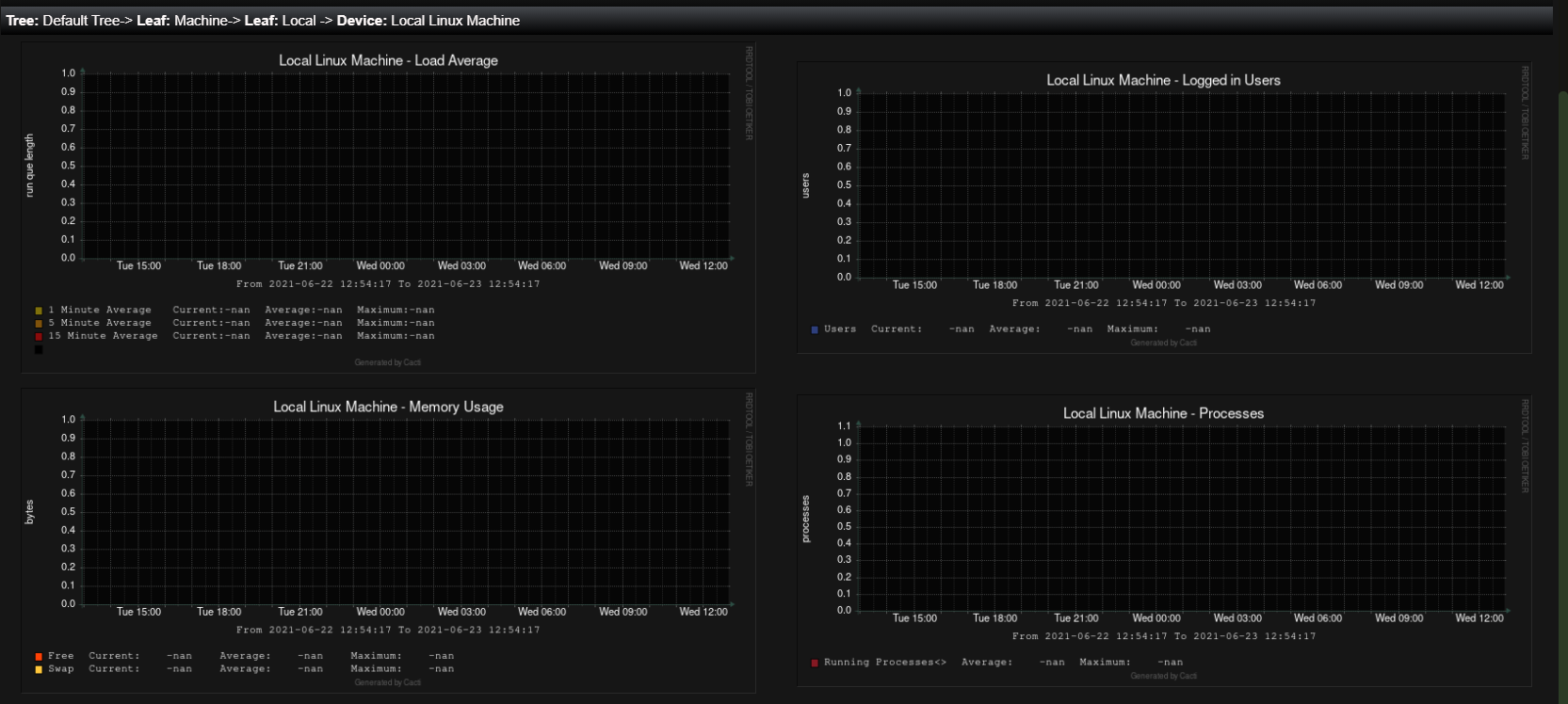The height and width of the screenshot is (704, 1568).
Task: Click the 15 Minute Average legend color square
Action: pos(39,336)
